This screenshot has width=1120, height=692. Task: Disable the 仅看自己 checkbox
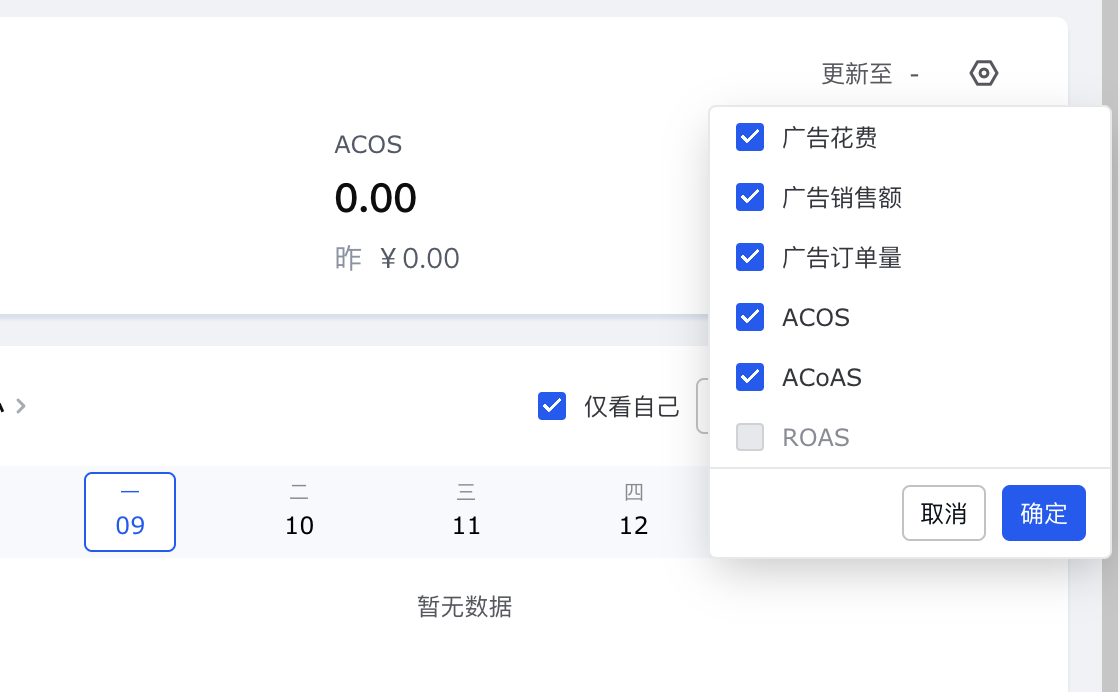point(552,406)
